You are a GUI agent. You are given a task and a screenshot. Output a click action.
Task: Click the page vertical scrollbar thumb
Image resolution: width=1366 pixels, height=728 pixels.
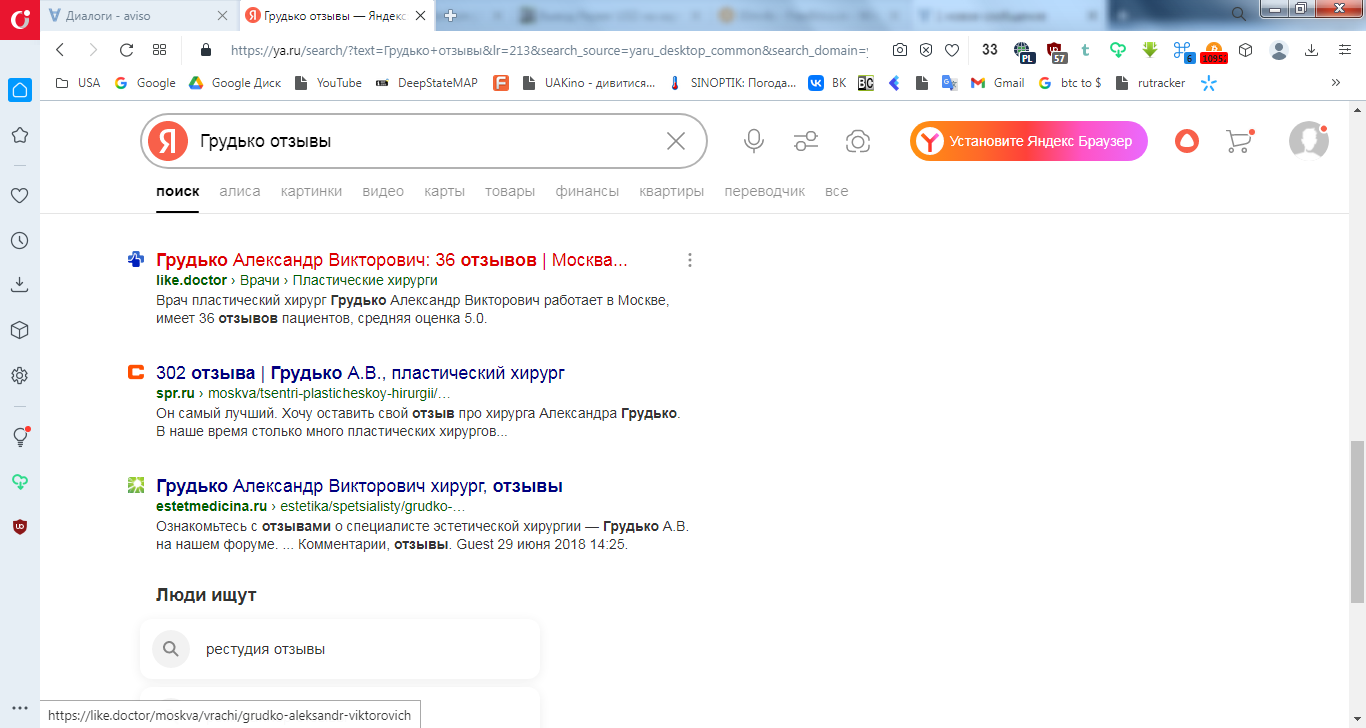[x=1357, y=520]
